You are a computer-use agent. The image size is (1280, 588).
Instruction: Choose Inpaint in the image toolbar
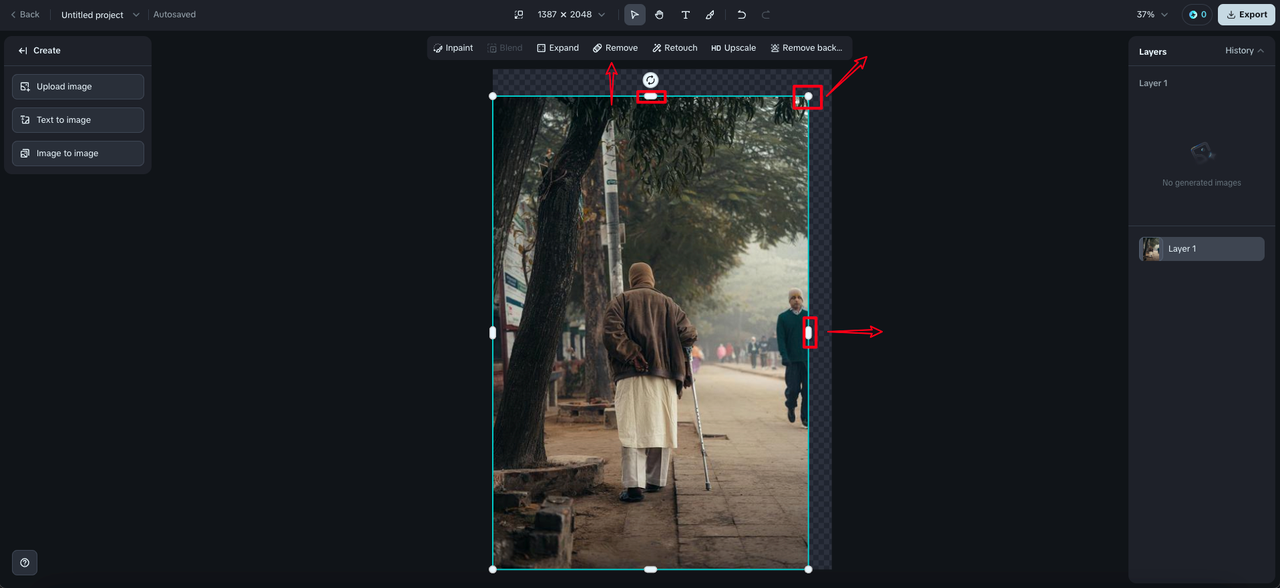[453, 48]
